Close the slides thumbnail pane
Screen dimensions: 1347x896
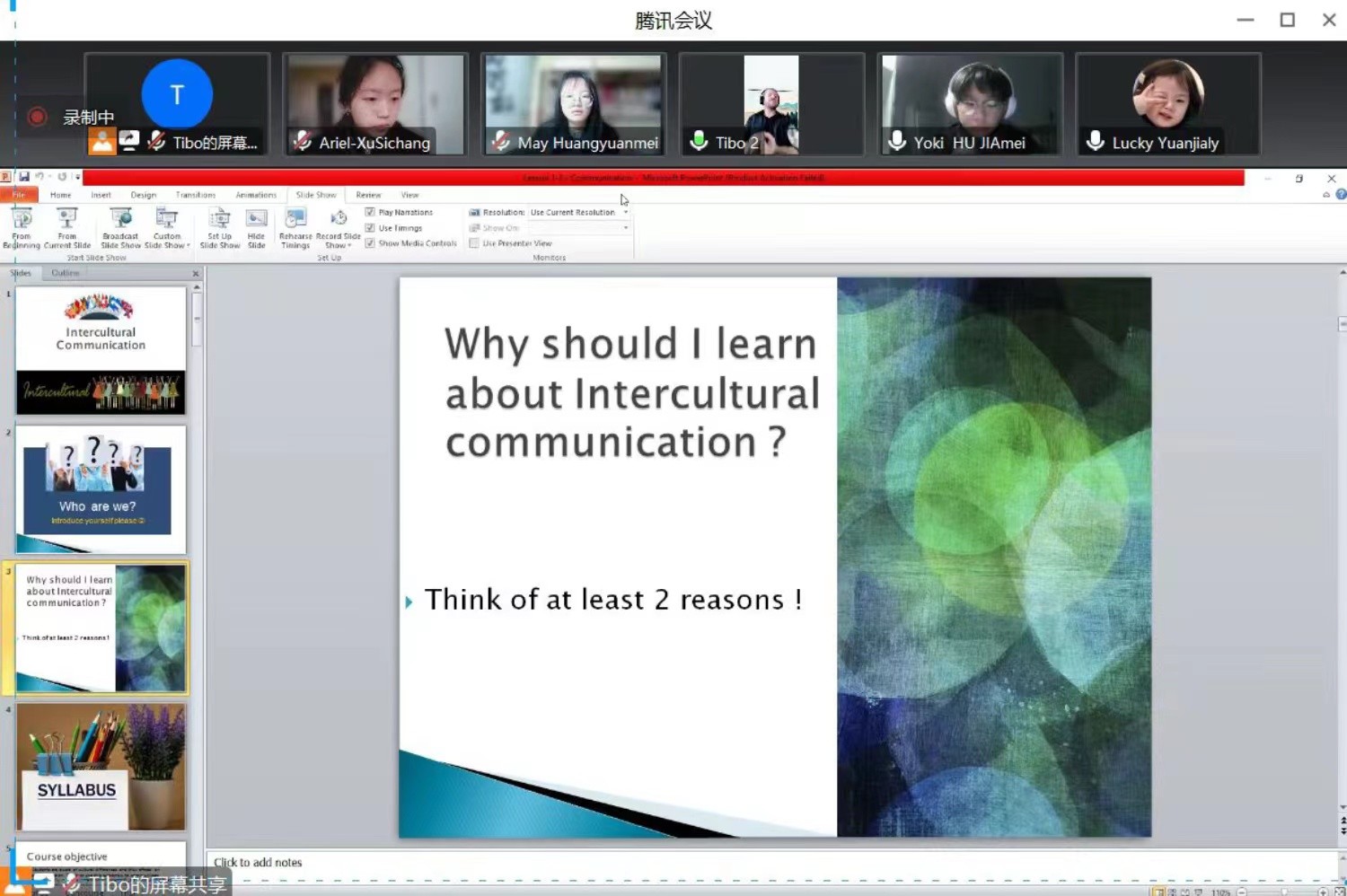coord(196,274)
